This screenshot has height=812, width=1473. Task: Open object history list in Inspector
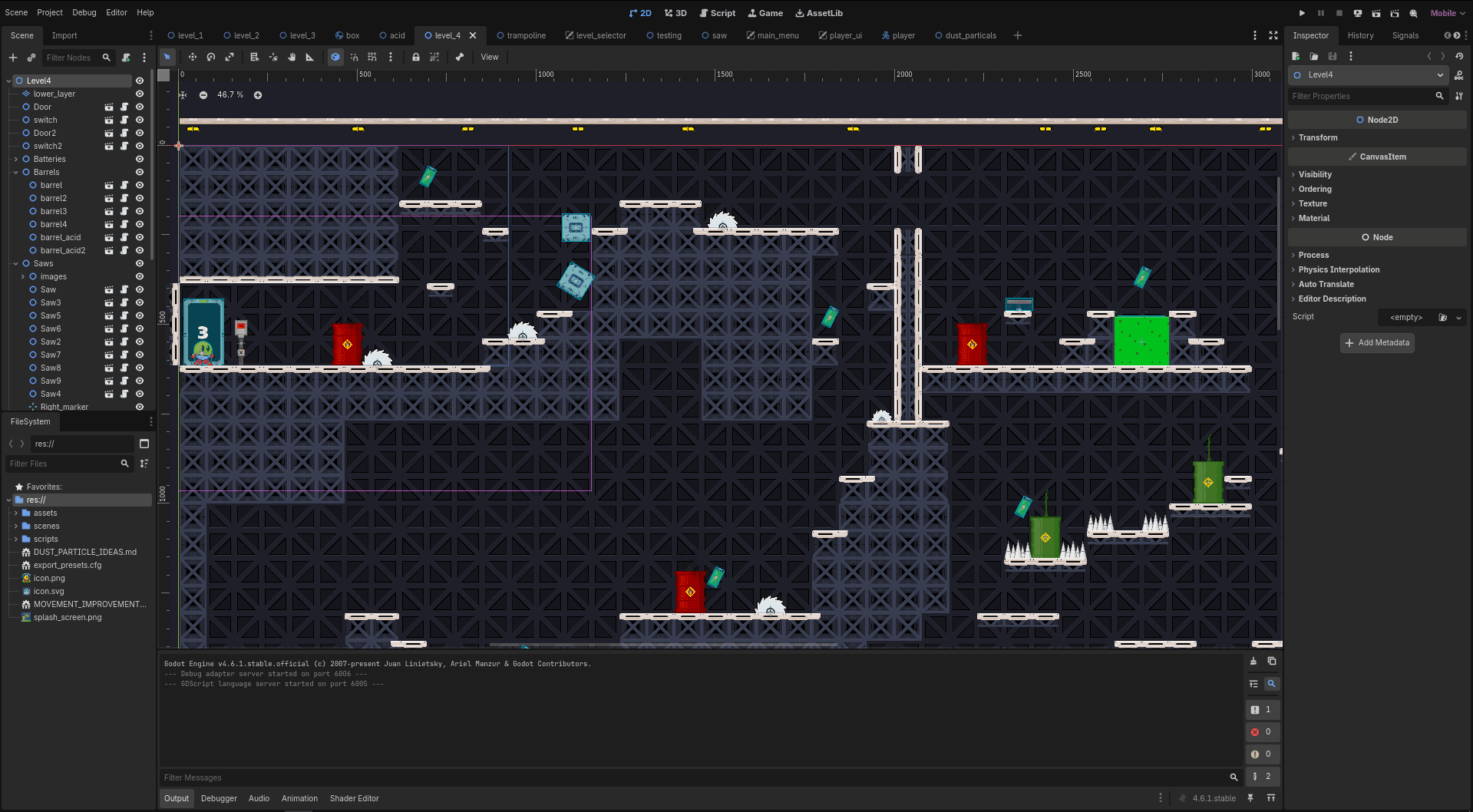tap(1459, 56)
